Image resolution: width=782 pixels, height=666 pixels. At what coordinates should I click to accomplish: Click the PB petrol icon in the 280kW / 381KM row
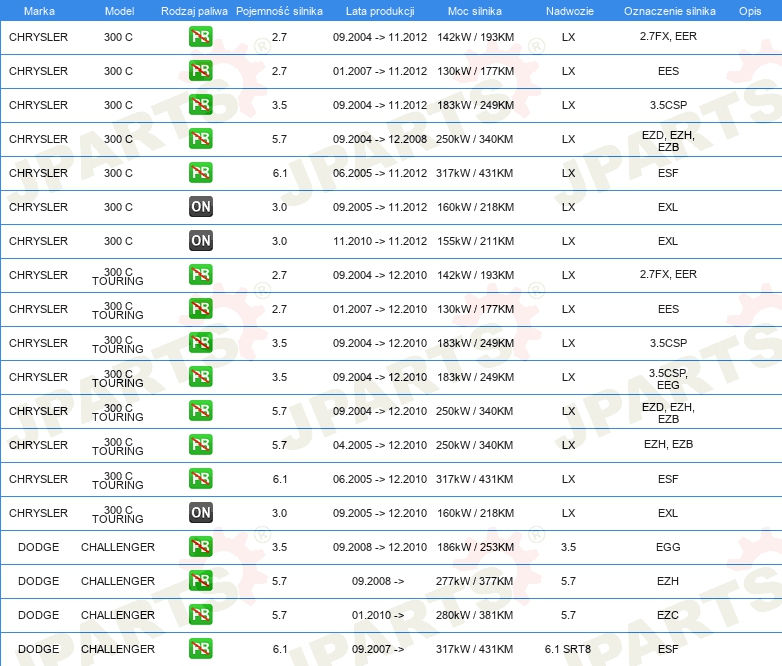point(201,615)
